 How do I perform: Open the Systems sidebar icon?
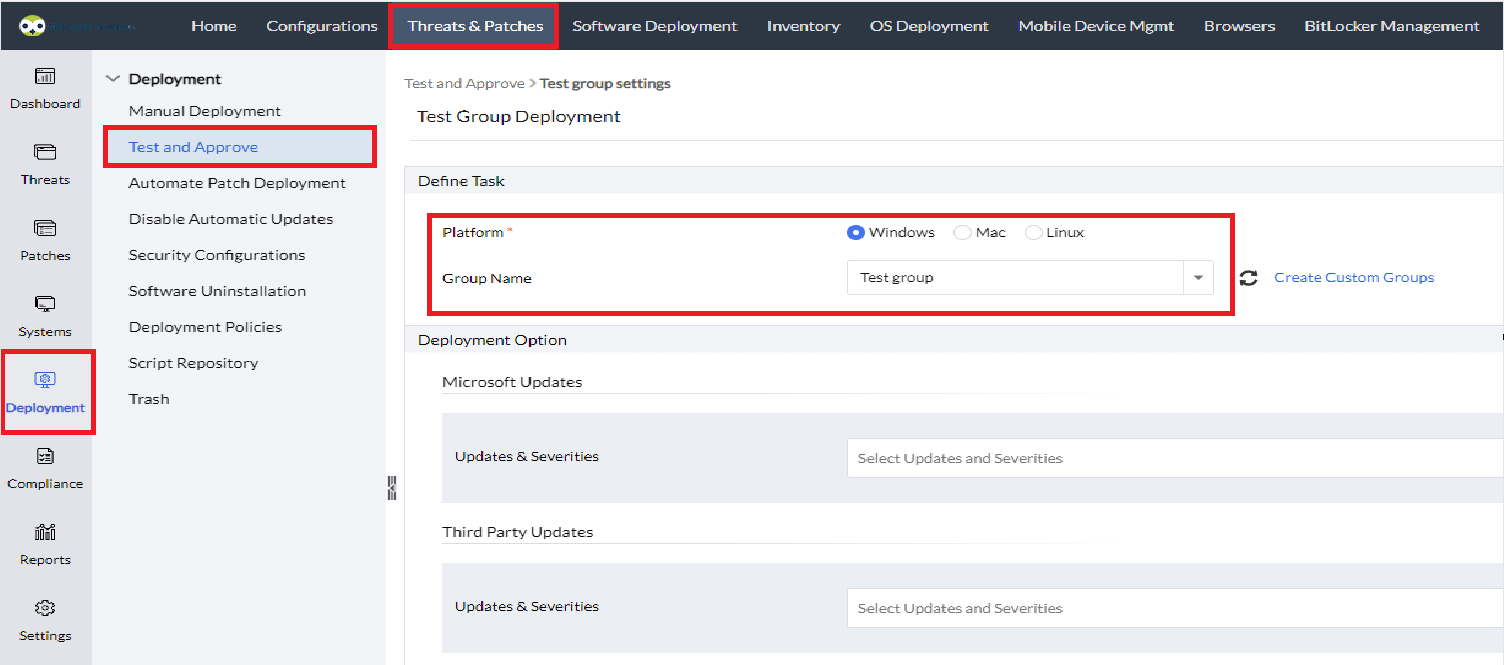point(45,305)
